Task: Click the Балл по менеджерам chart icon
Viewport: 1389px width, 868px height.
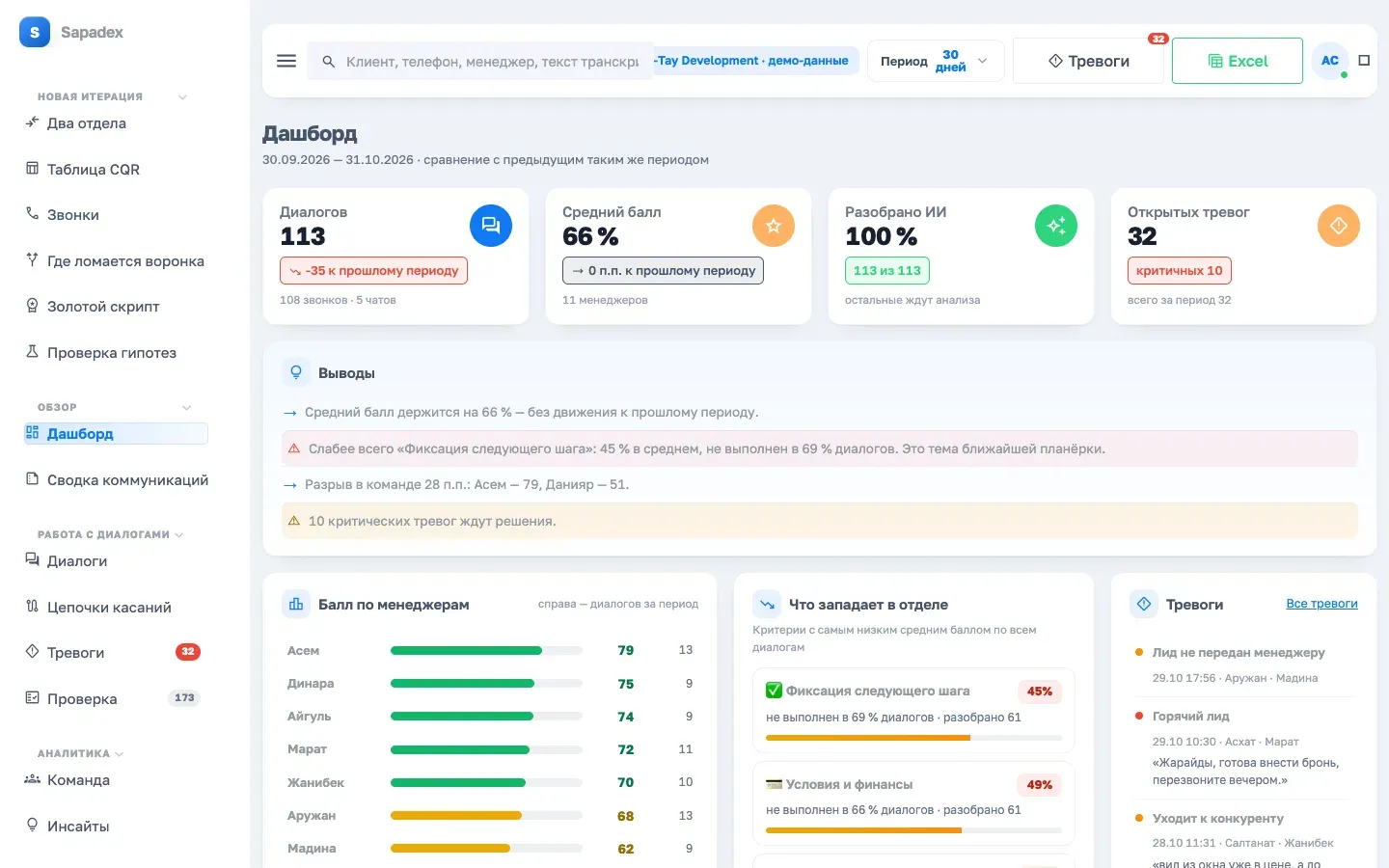Action: pyautogui.click(x=296, y=604)
